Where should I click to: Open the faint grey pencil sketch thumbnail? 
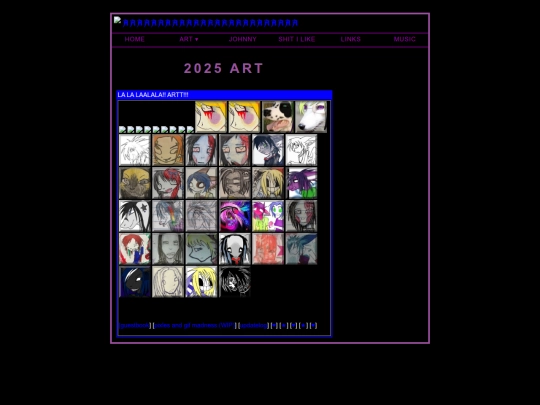click(201, 216)
